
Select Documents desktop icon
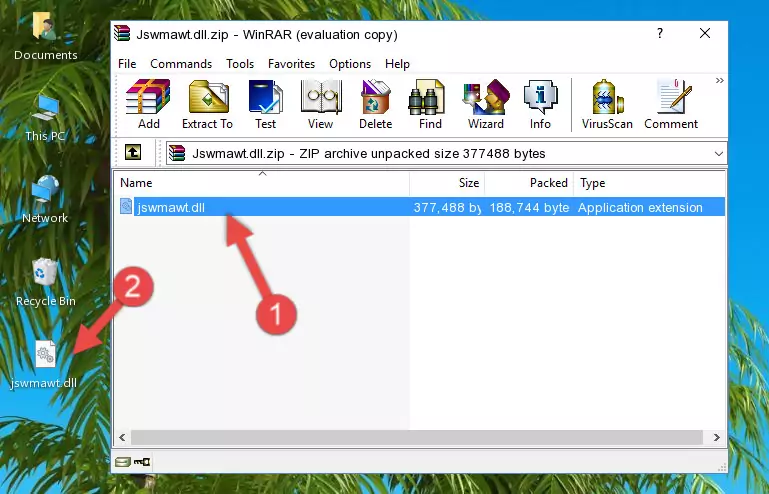tap(45, 36)
